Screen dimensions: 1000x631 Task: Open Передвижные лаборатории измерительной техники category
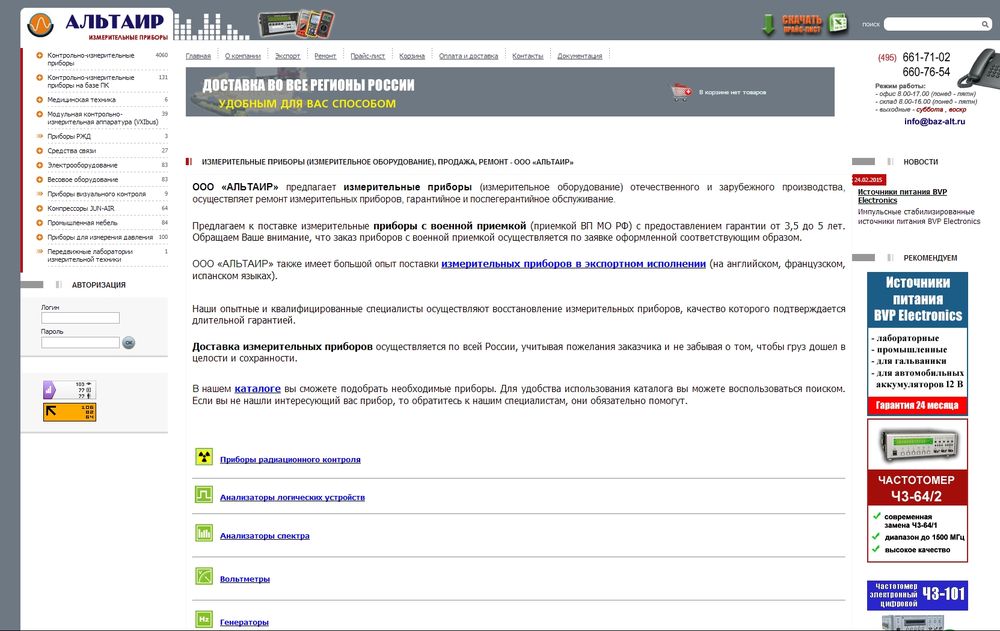(x=90, y=255)
